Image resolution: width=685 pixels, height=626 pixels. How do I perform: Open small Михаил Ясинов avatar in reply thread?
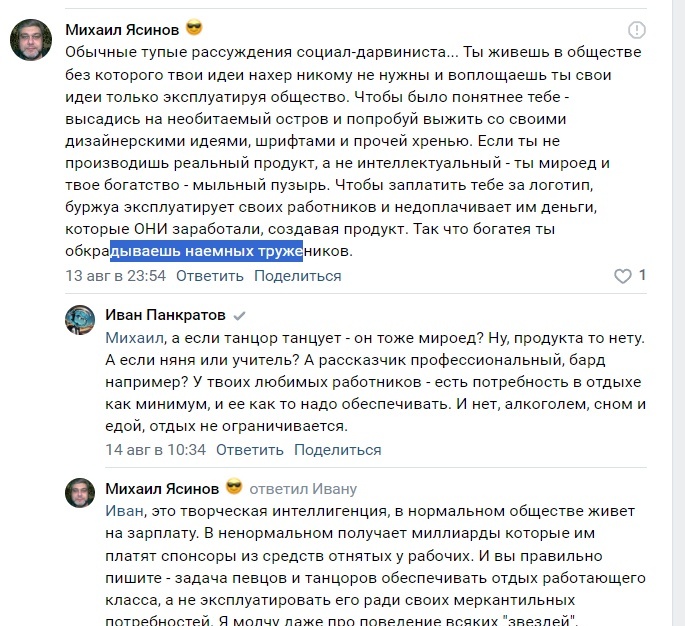point(80,493)
